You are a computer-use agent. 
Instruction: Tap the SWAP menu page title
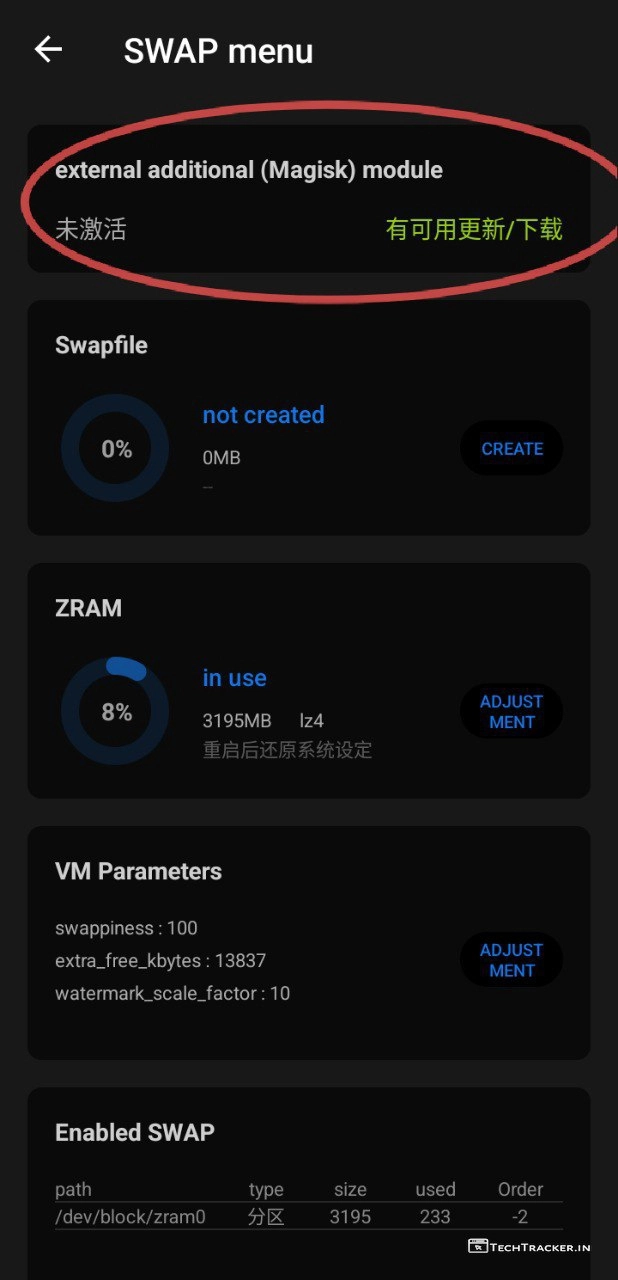(x=218, y=51)
